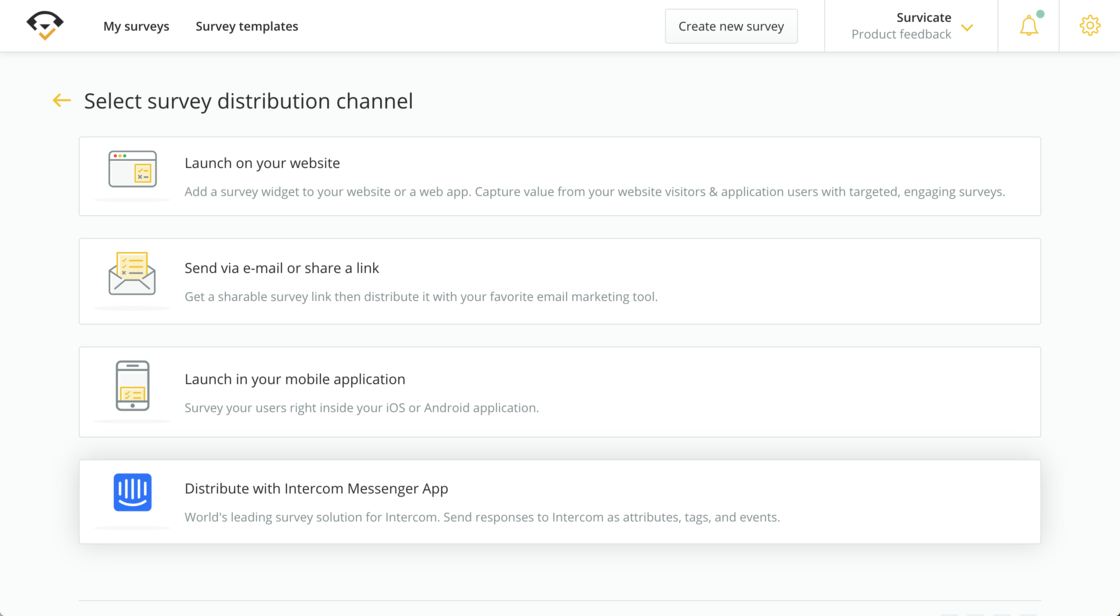The image size is (1120, 616).
Task: Click Create new survey button
Action: point(731,26)
